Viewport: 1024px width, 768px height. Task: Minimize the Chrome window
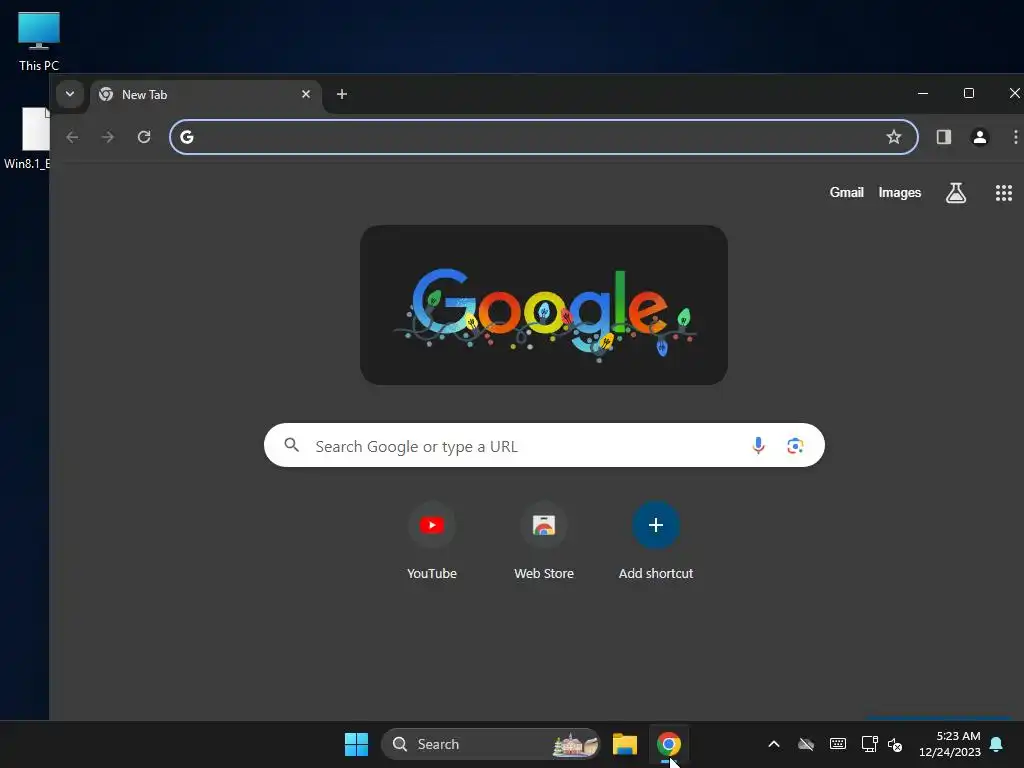(923, 94)
